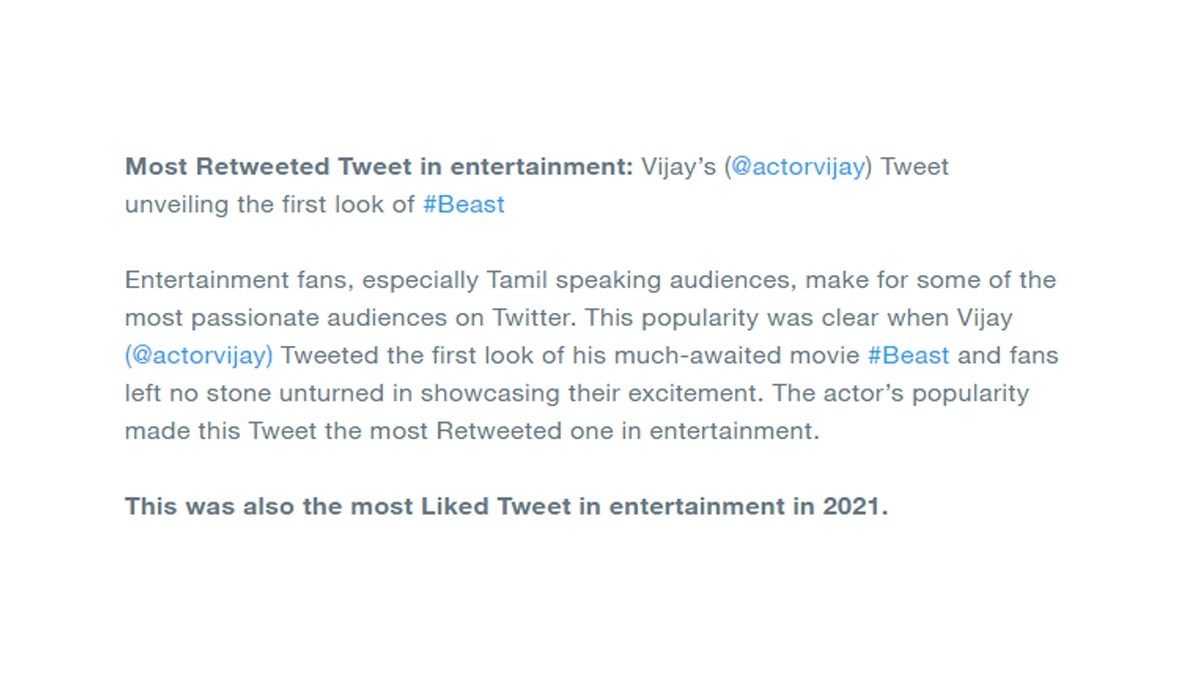Click the #Beast hashtag after 'first look of'

point(464,205)
